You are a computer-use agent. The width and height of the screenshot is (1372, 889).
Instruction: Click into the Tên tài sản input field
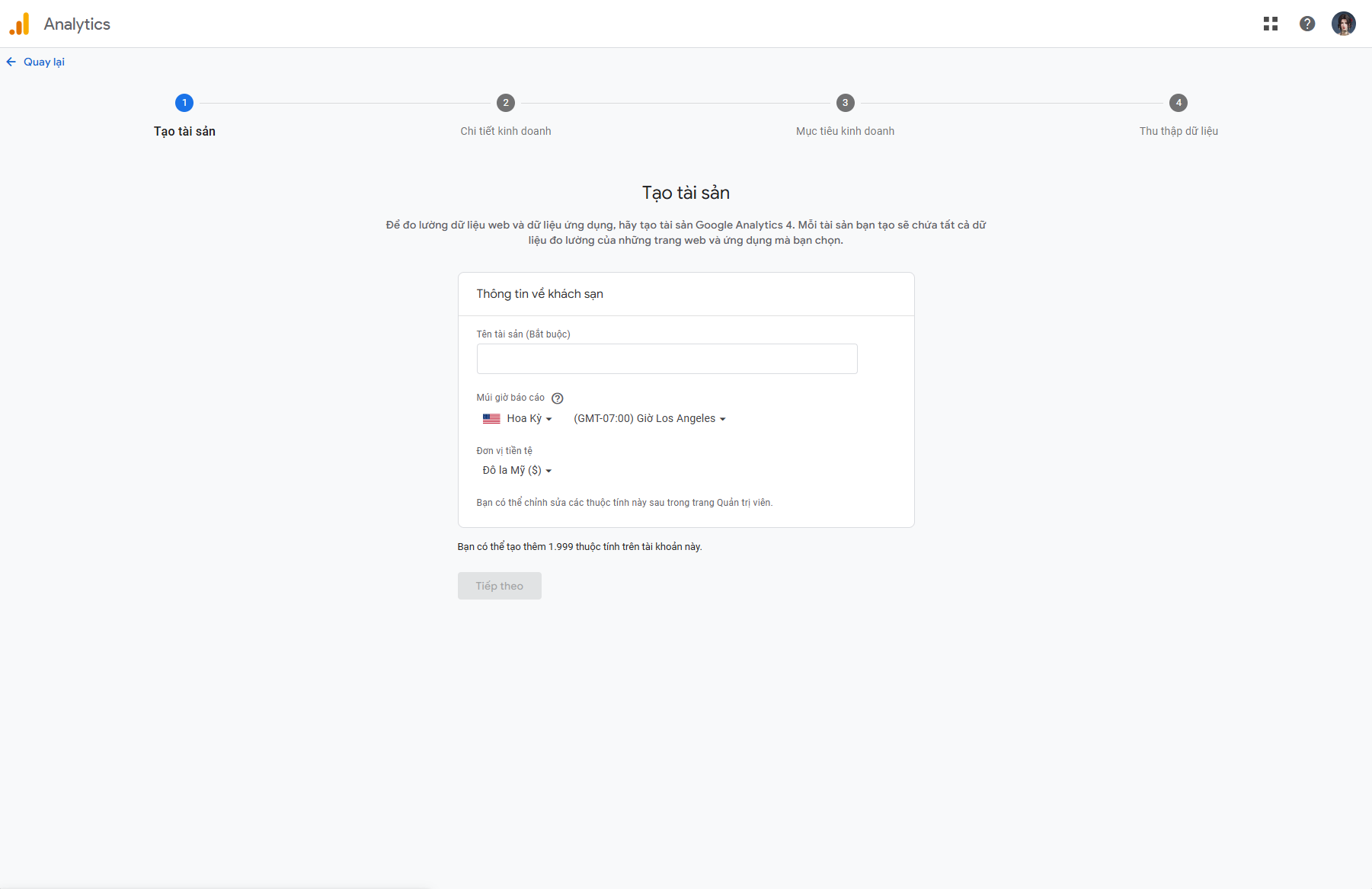(x=667, y=359)
